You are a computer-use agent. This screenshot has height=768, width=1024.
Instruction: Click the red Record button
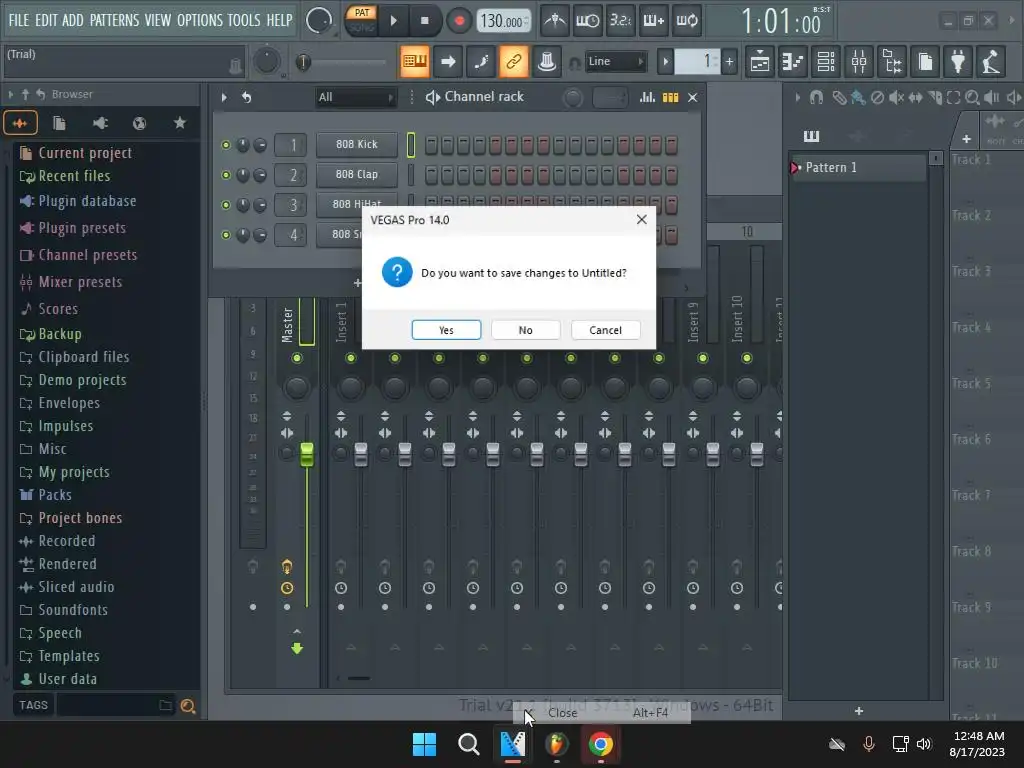point(459,21)
